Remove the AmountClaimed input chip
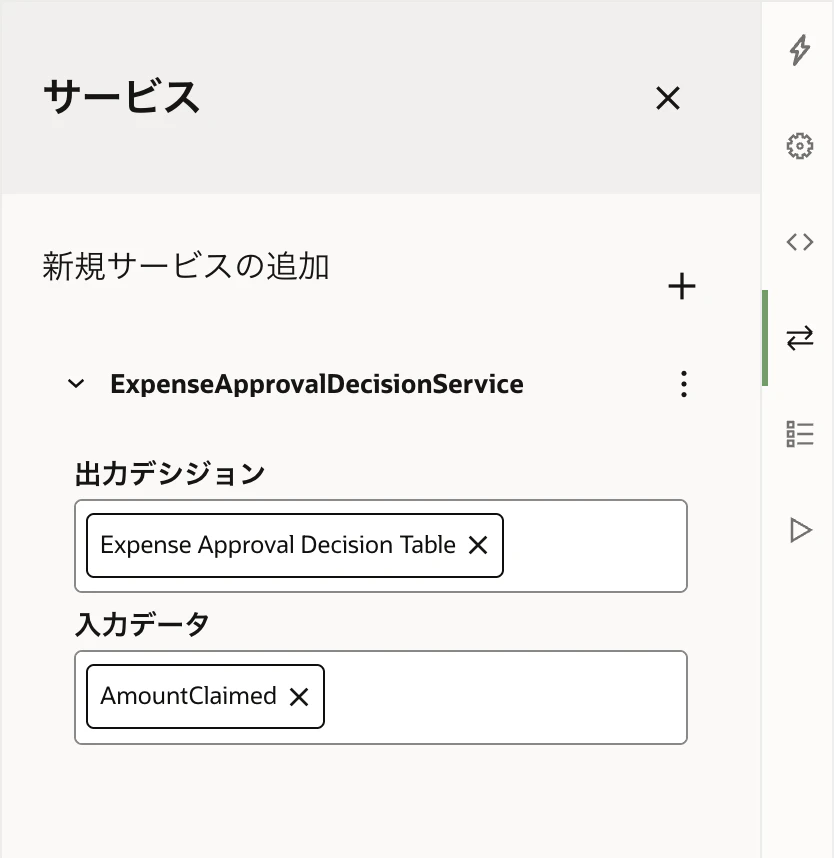This screenshot has width=834, height=858. [x=299, y=697]
